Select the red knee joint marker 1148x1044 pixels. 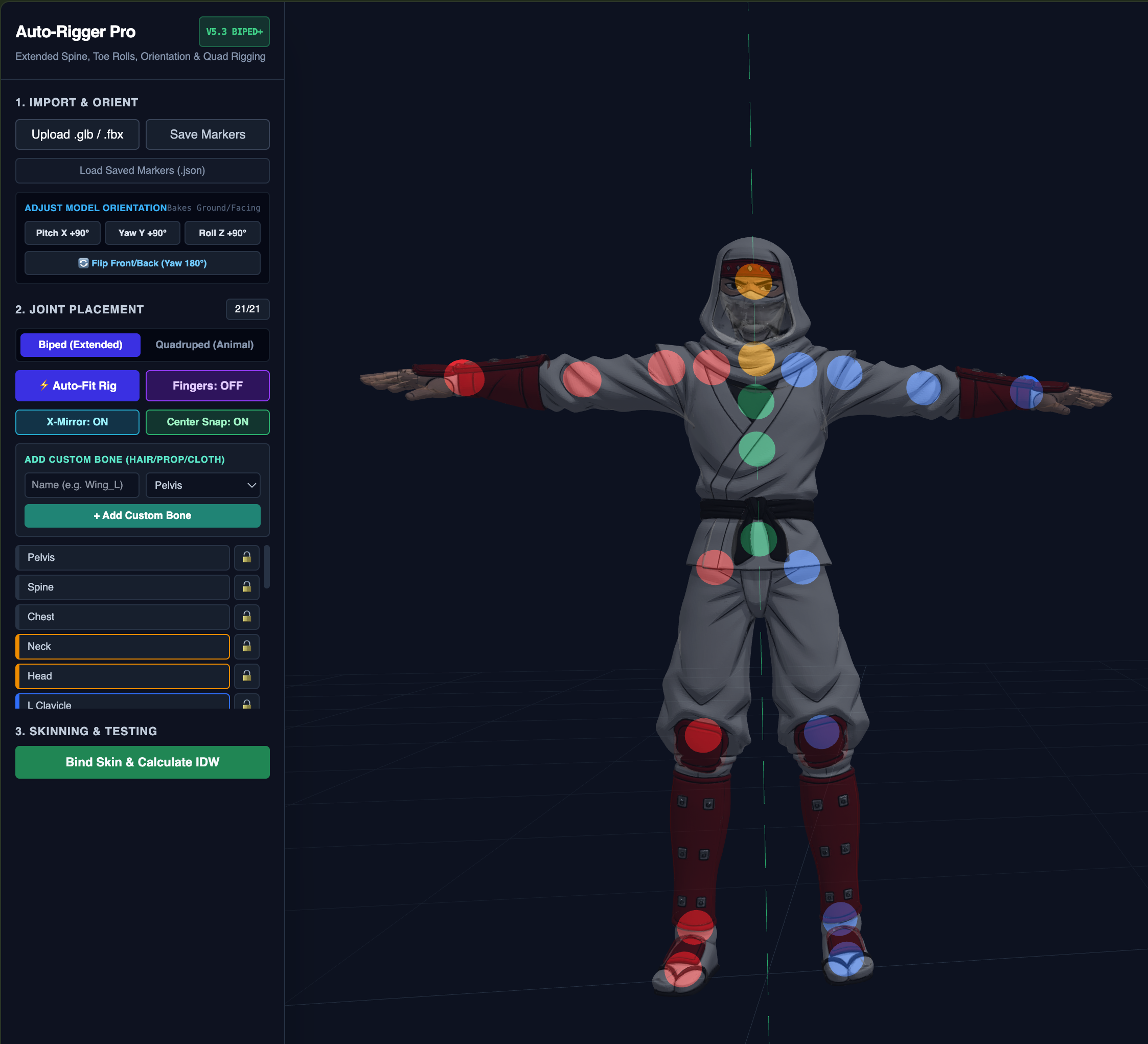pyautogui.click(x=703, y=735)
